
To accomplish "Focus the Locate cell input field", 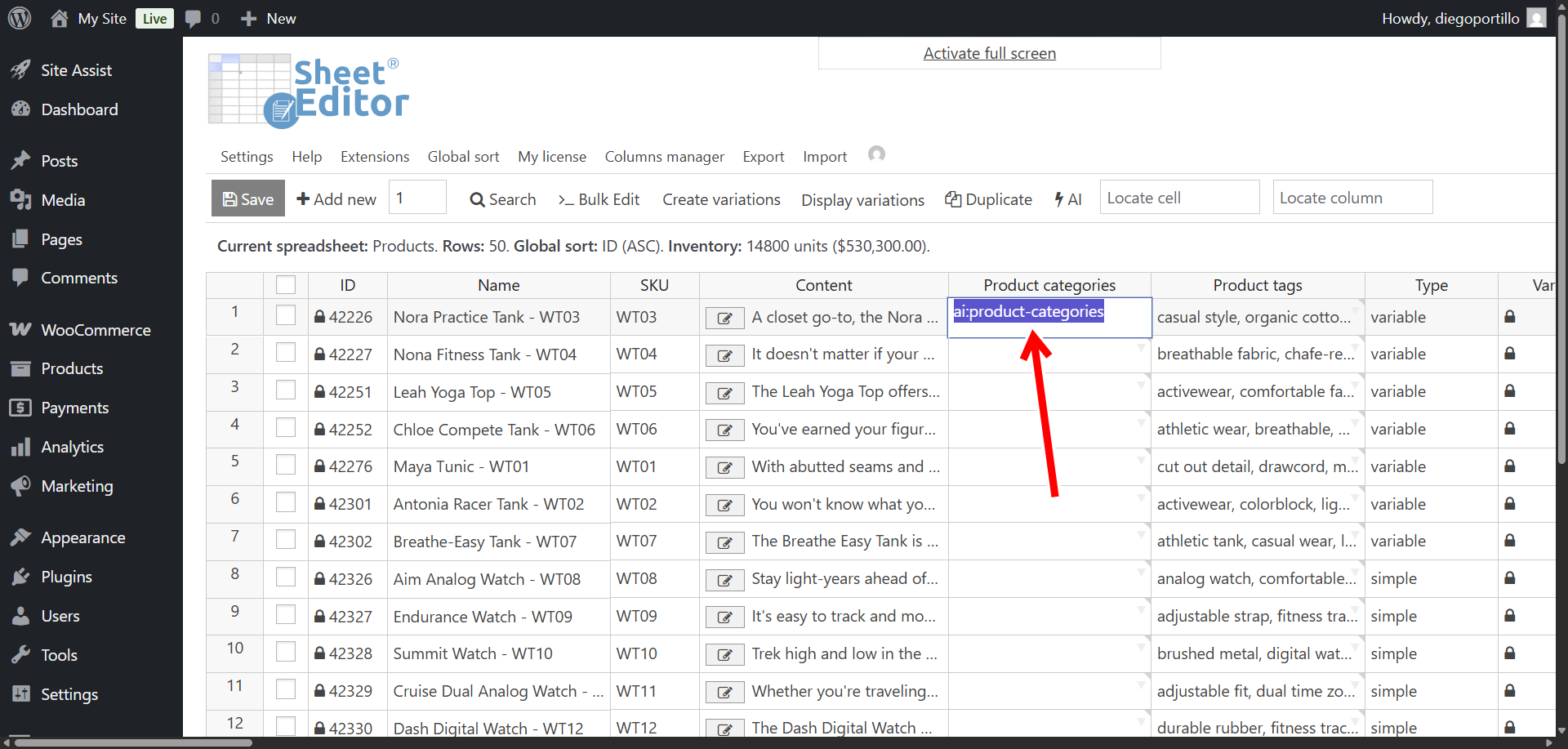I will point(1178,198).
